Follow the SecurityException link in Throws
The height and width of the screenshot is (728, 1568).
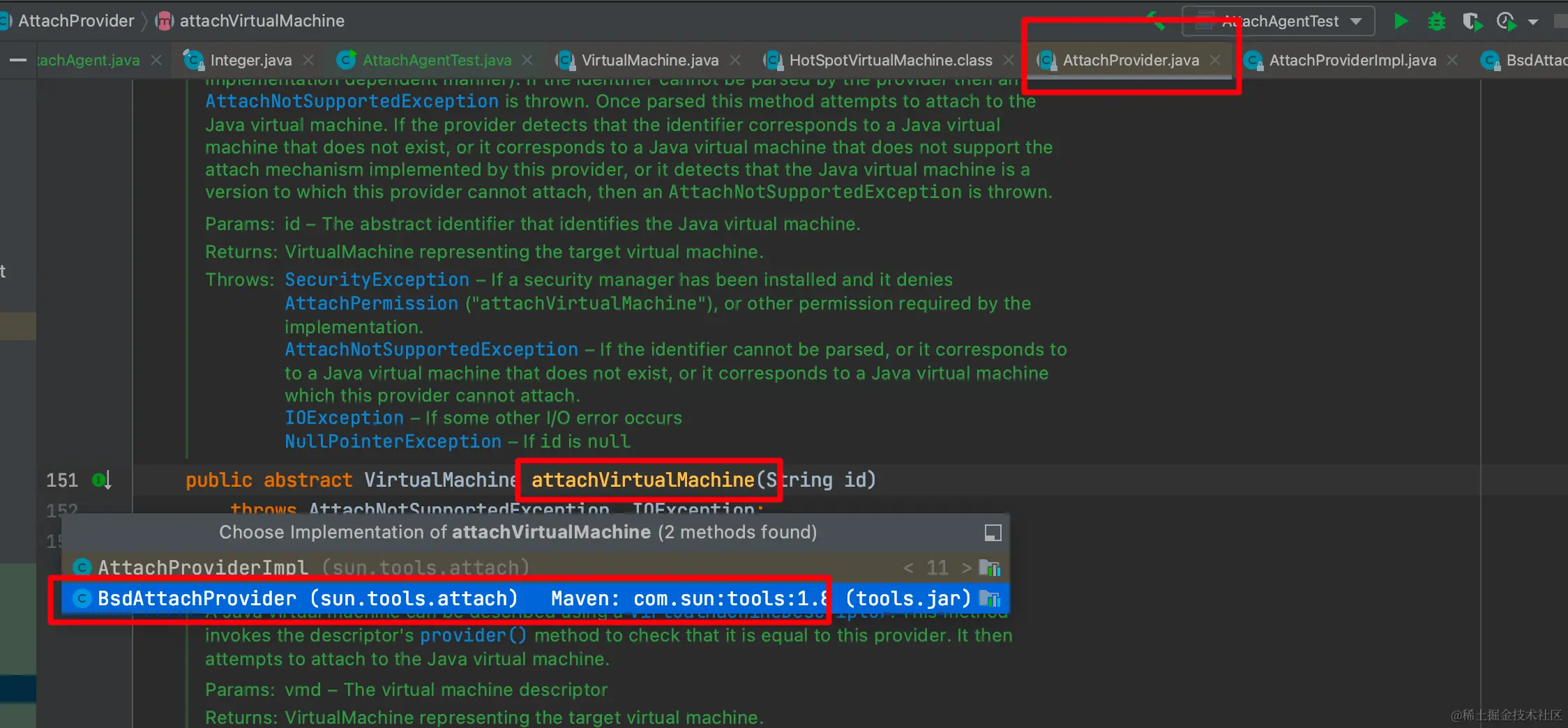coord(377,280)
